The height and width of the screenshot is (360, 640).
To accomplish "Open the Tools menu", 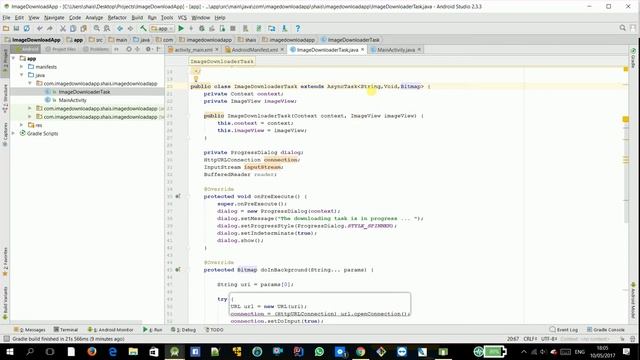I will point(167,18).
